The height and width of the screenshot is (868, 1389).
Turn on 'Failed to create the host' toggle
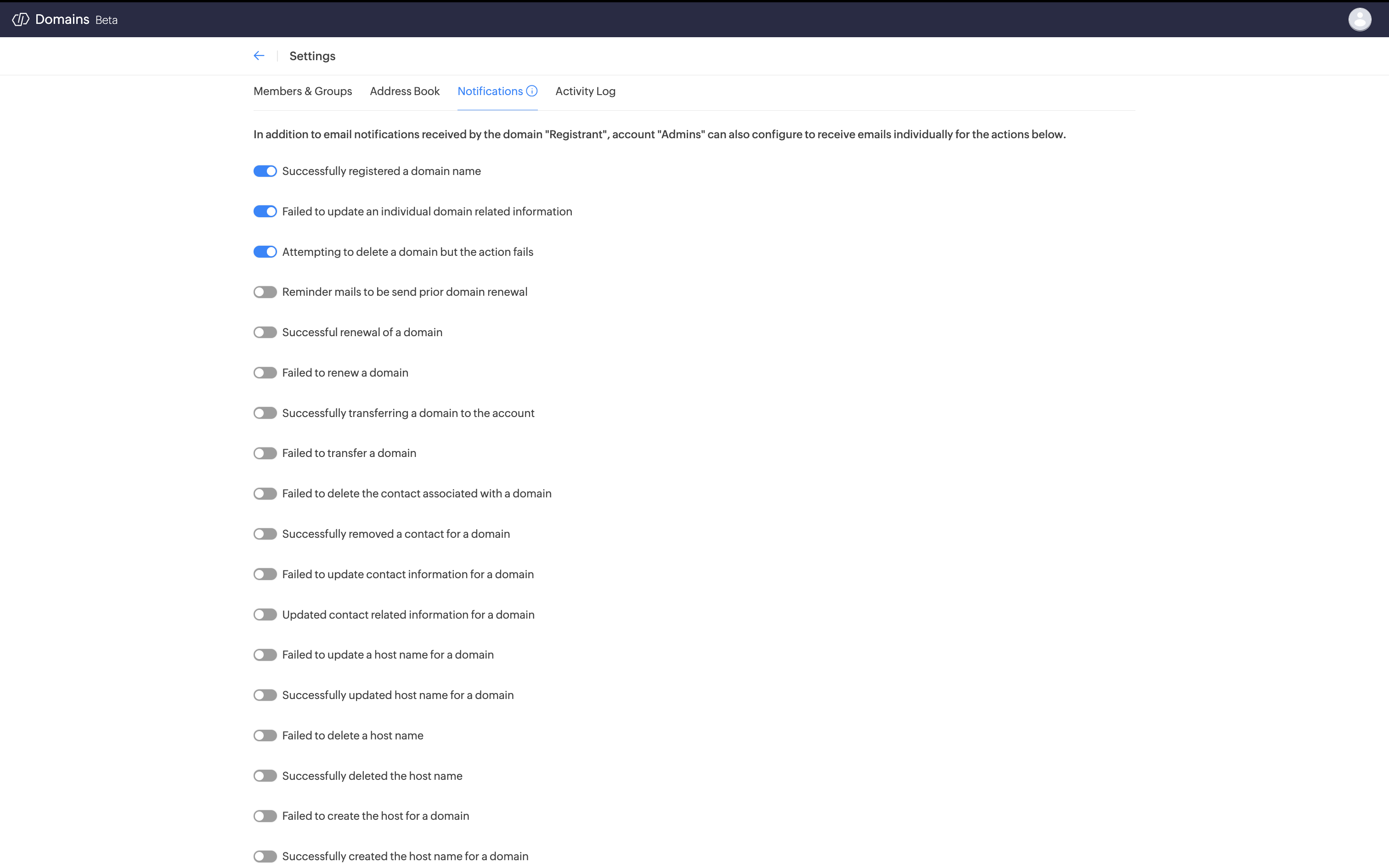265,817
